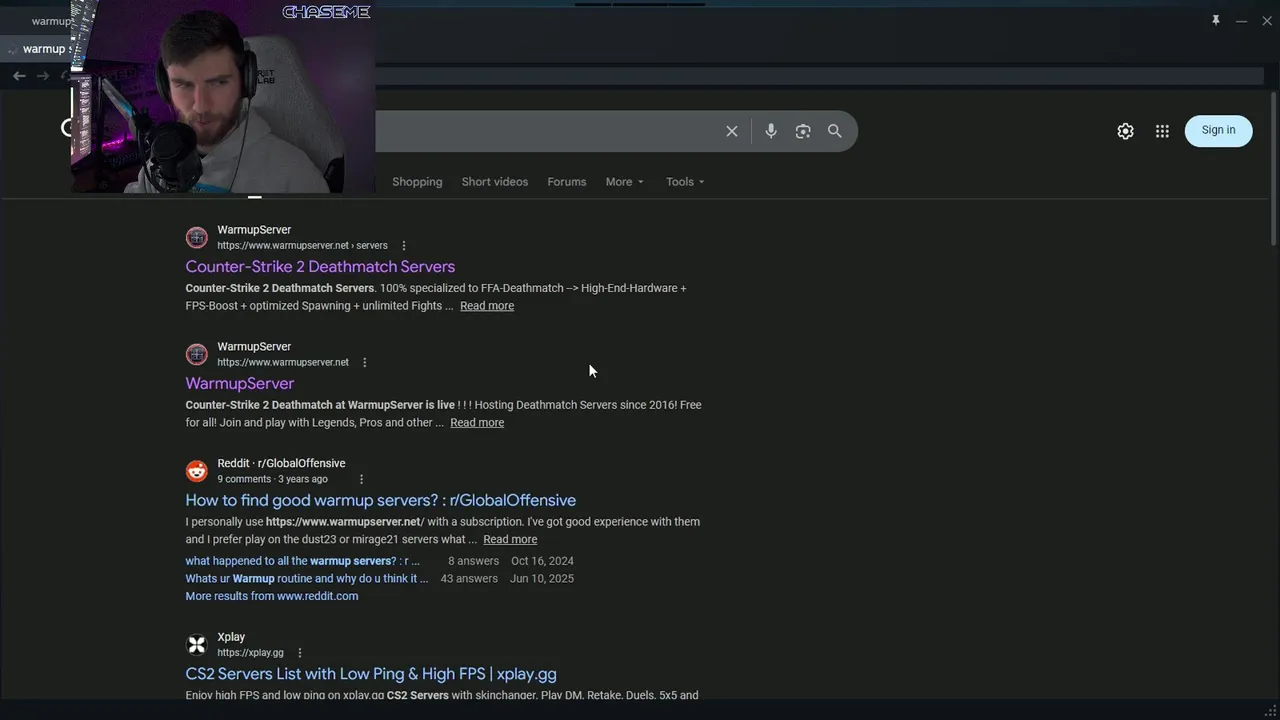Go back with the browser back arrow

coord(19,76)
